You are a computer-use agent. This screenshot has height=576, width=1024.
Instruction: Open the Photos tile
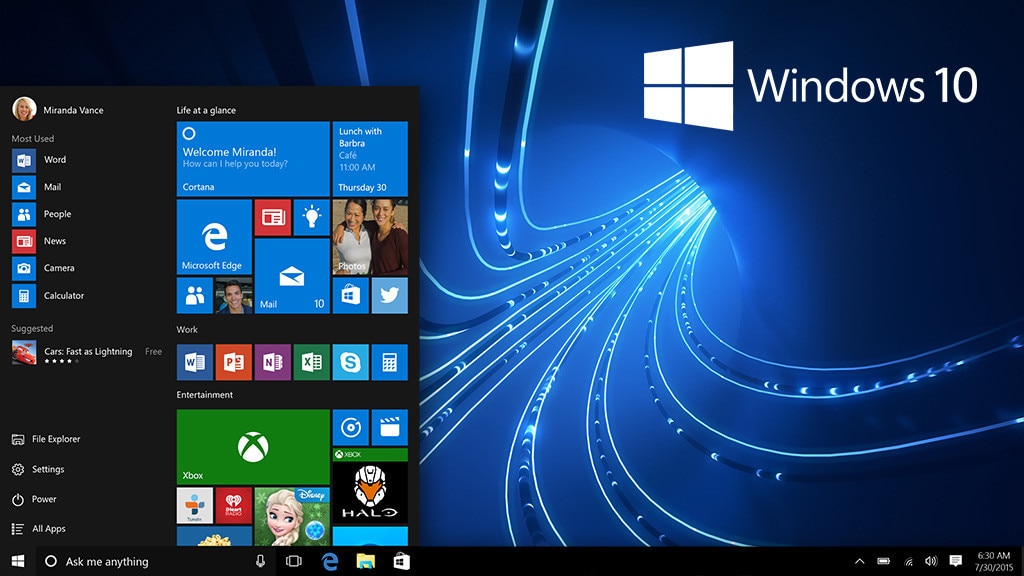(x=370, y=237)
